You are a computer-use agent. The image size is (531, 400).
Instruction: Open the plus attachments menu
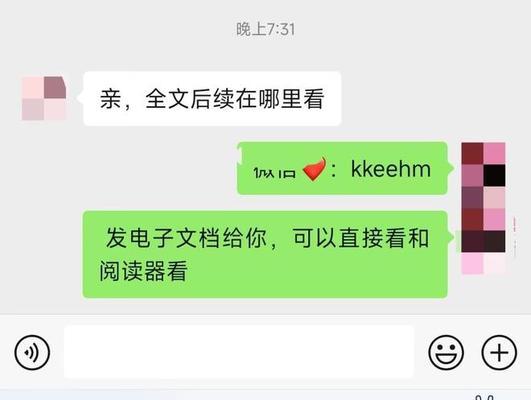[x=499, y=353]
